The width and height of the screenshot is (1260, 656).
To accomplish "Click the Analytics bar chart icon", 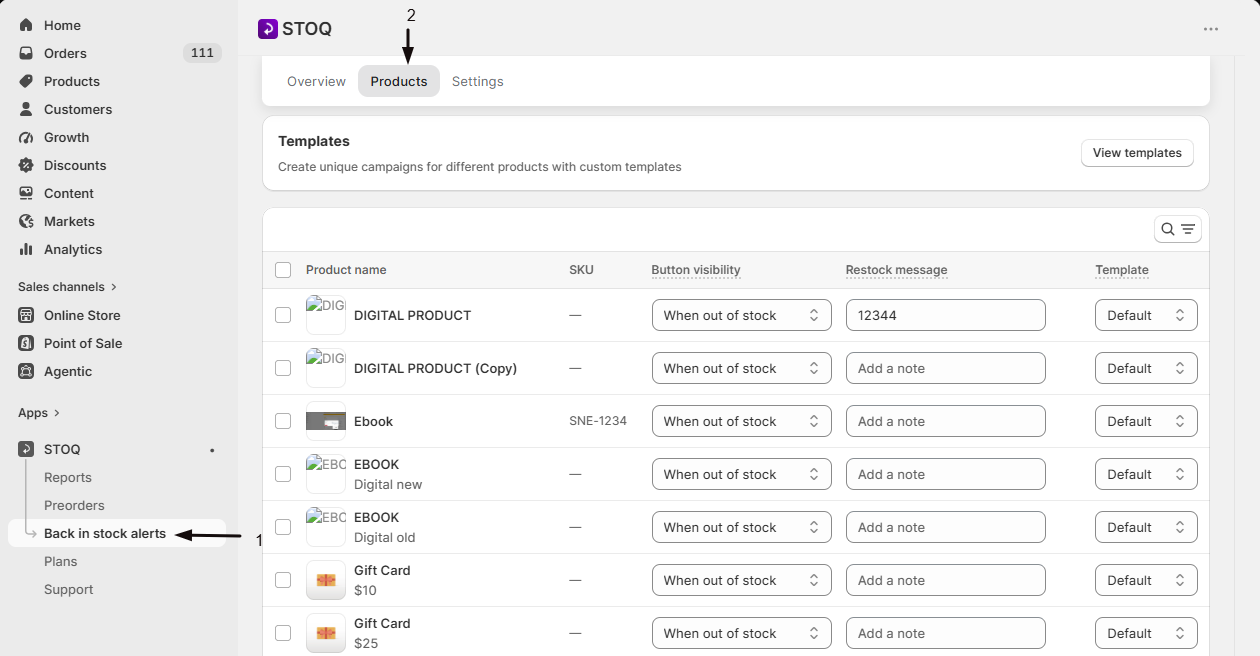I will tap(26, 249).
